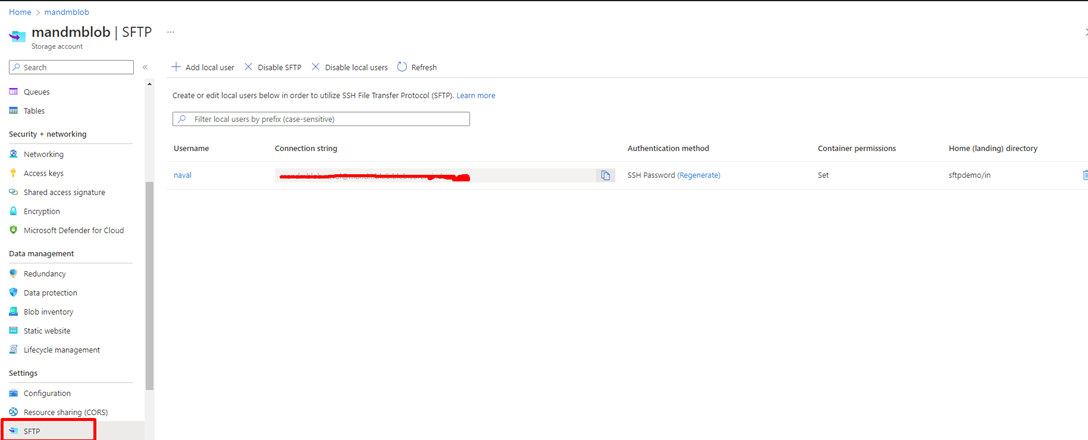
Task: Focus the Filter local users field
Action: coord(321,119)
